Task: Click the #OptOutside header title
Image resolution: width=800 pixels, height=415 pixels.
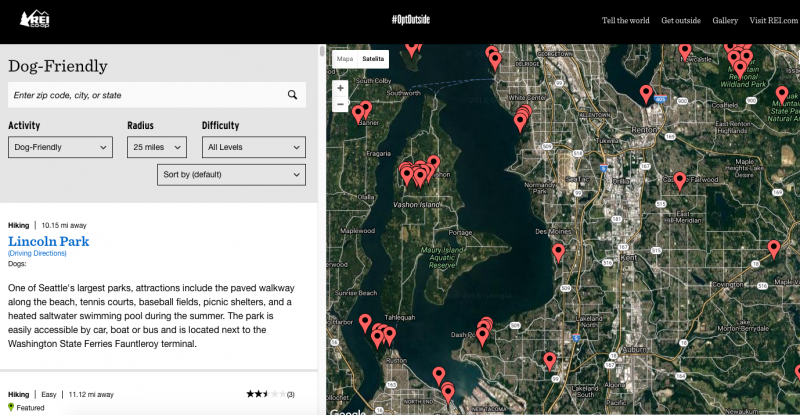Action: click(x=411, y=19)
